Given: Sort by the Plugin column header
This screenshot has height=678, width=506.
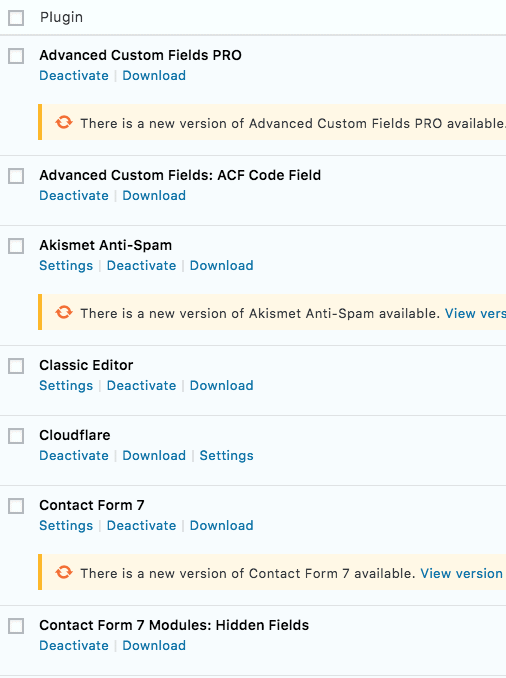Looking at the screenshot, I should 61,17.
